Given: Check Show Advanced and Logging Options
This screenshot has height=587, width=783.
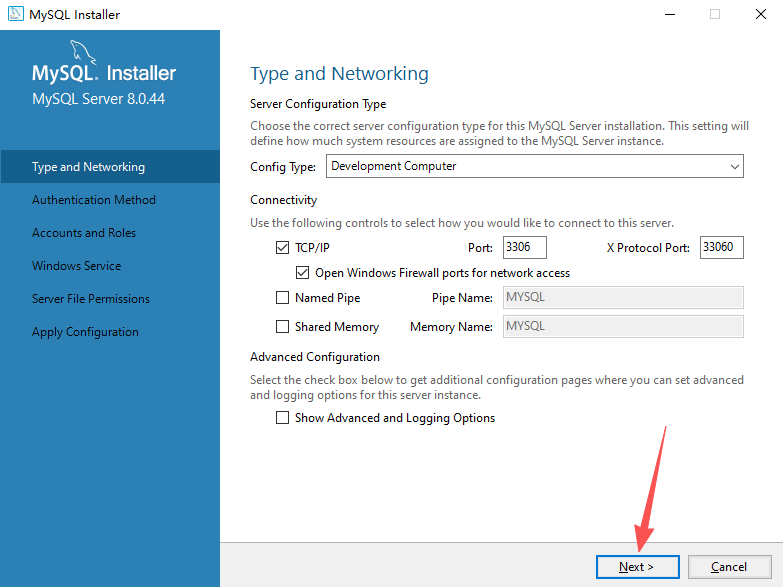Looking at the screenshot, I should pos(282,418).
